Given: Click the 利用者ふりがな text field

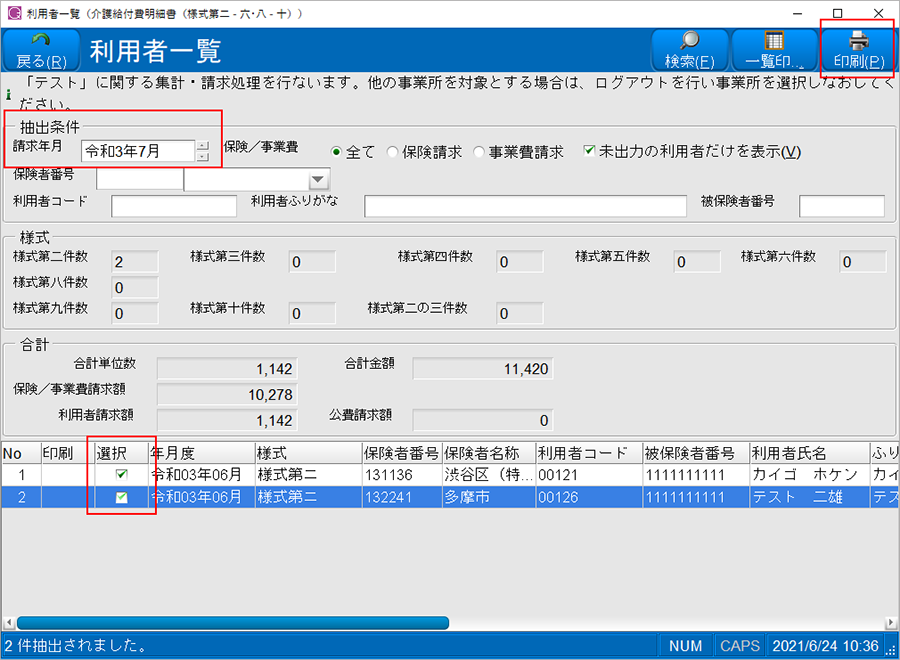Looking at the screenshot, I should pyautogui.click(x=525, y=206).
